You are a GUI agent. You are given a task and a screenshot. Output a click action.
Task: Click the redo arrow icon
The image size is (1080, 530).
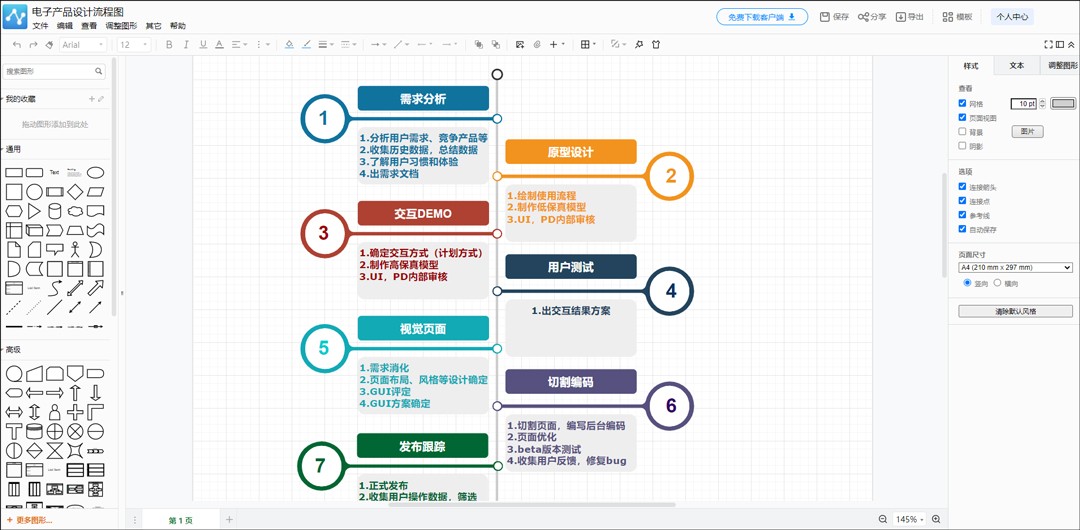coord(33,45)
